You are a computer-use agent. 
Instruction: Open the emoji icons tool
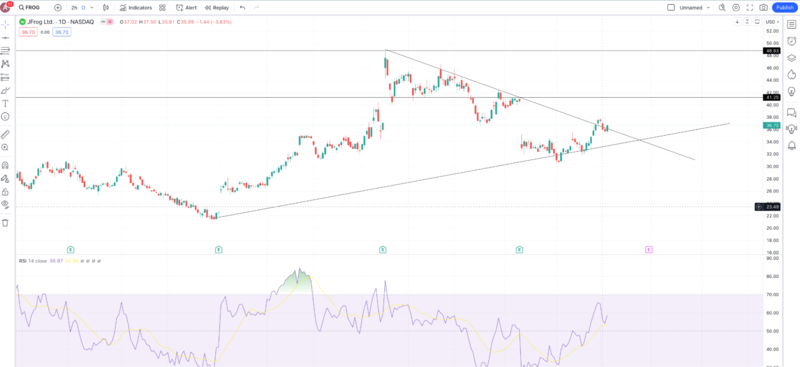pyautogui.click(x=5, y=116)
